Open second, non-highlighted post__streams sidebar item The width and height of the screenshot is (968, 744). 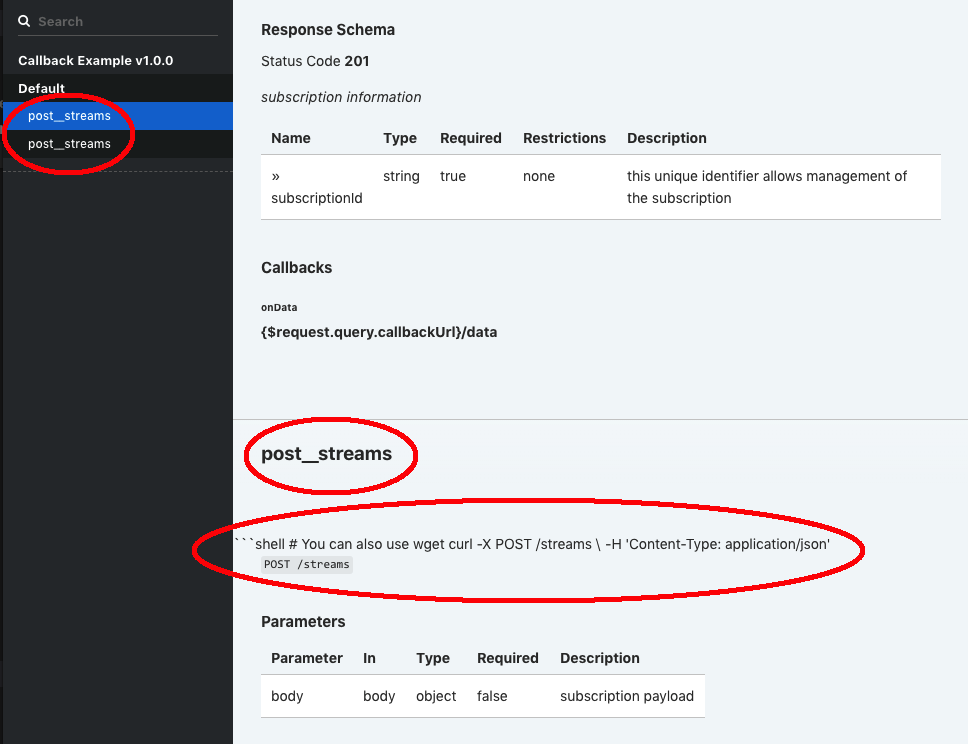[118, 144]
